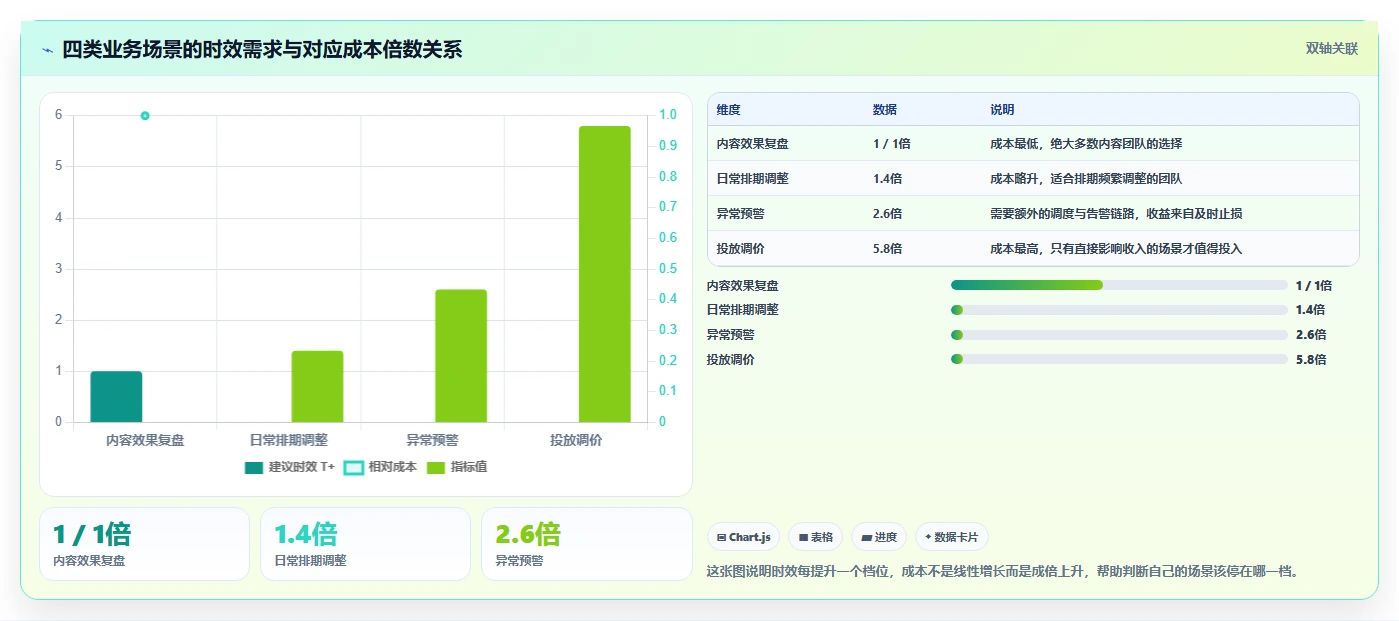Click the 5.8倍 table cell
The image size is (1399, 621).
(x=888, y=249)
